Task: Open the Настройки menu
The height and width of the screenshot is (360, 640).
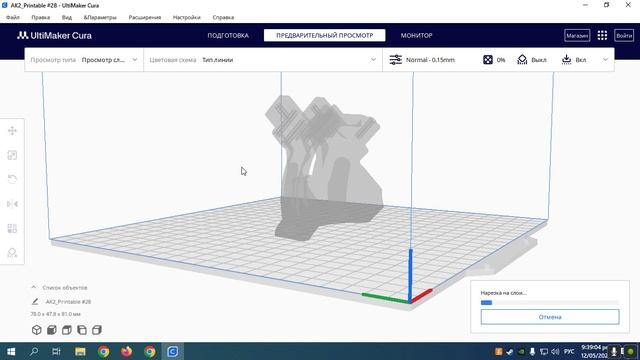Action: 187,18
